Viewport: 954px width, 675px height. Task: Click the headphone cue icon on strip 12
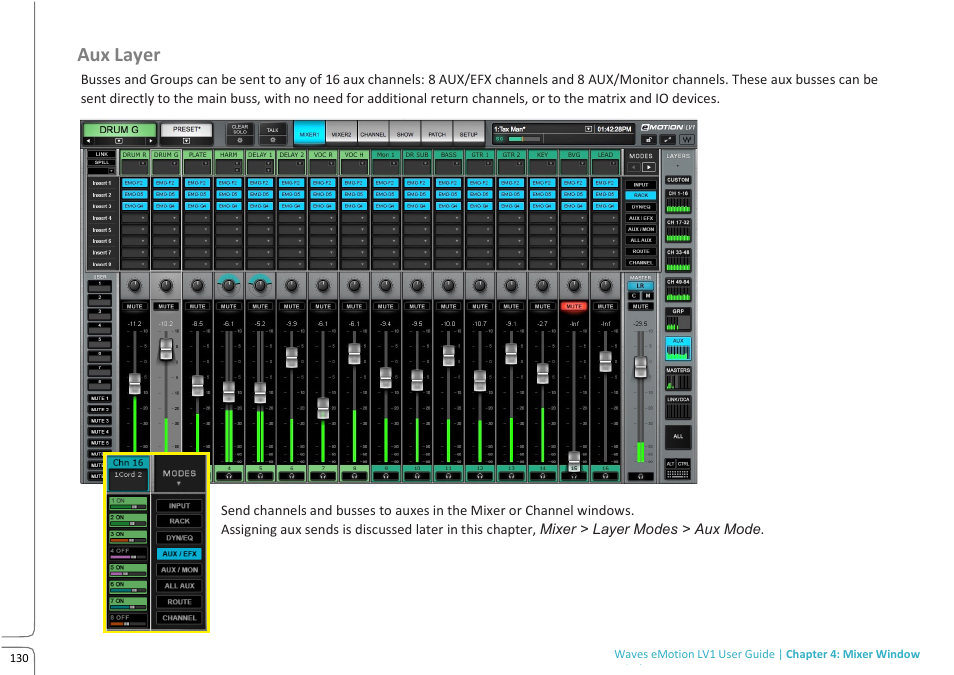coord(479,476)
